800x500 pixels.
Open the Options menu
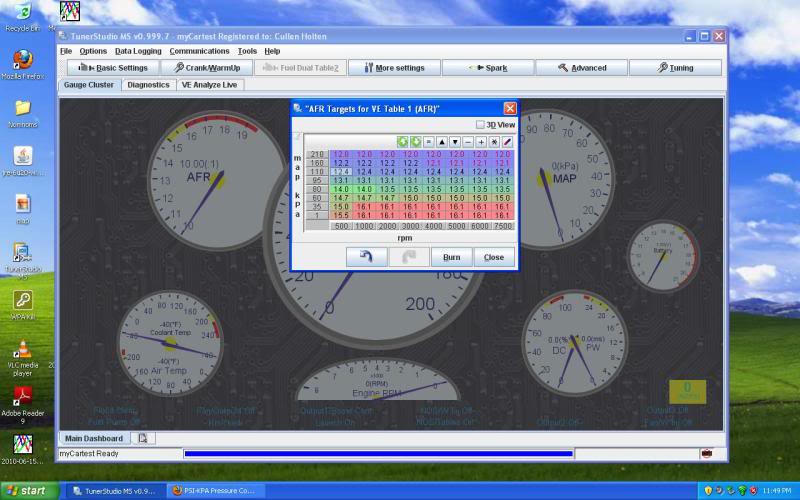click(93, 51)
